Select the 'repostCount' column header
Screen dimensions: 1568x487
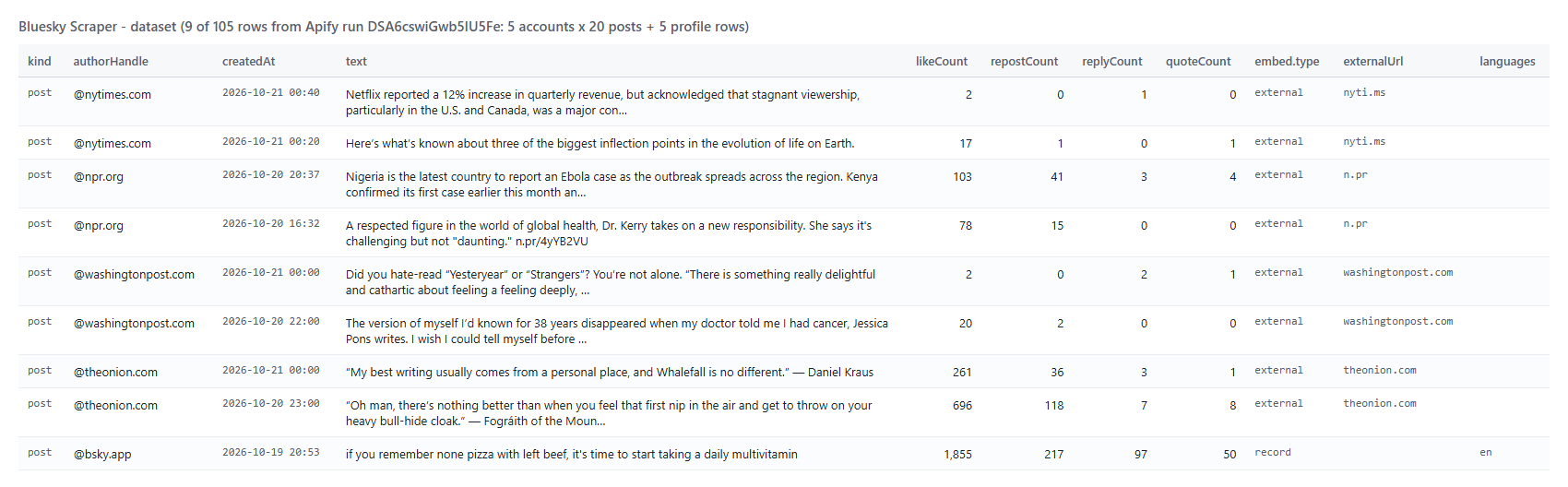pyautogui.click(x=1024, y=62)
